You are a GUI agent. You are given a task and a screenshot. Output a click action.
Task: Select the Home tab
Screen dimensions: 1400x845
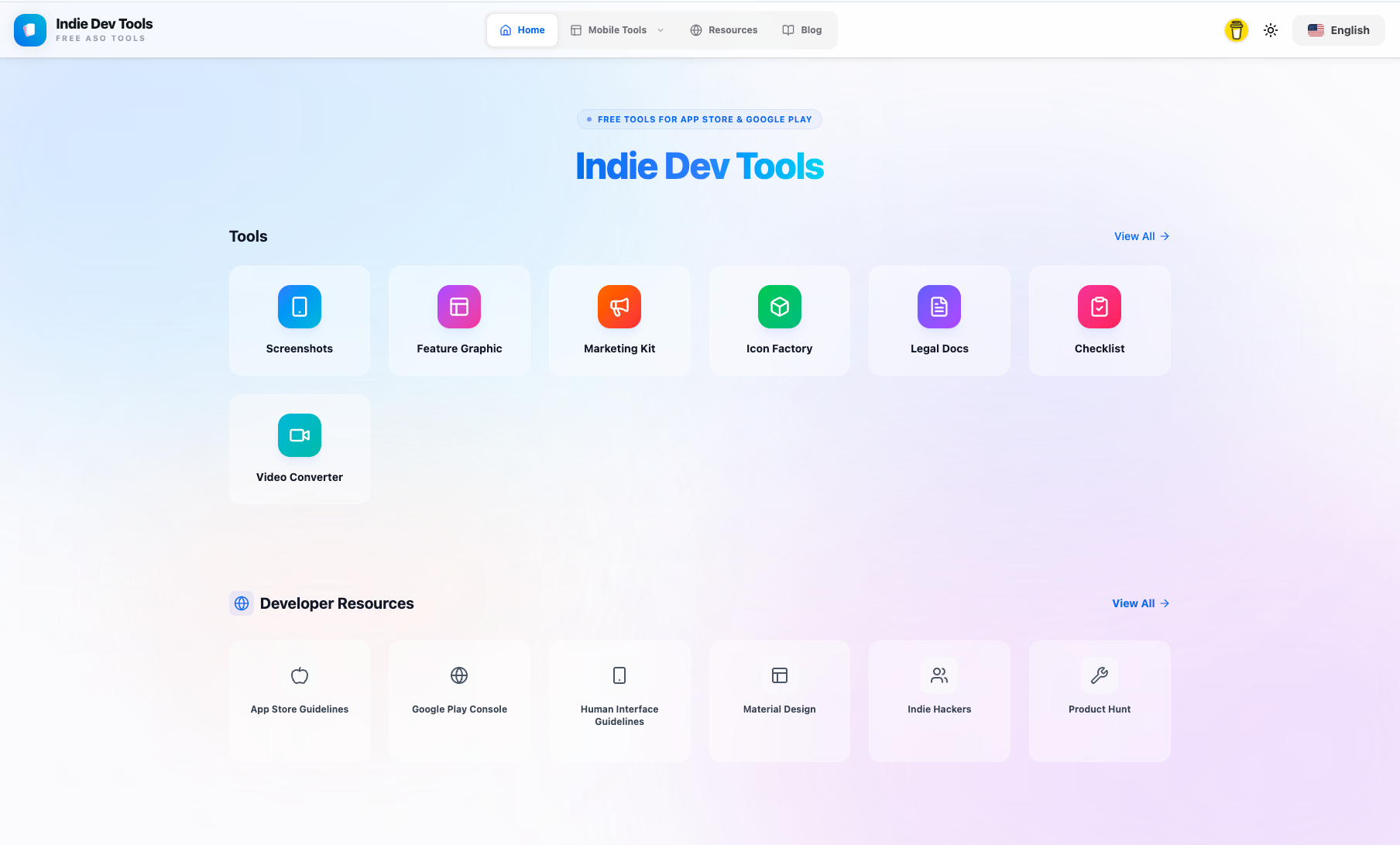click(x=522, y=29)
